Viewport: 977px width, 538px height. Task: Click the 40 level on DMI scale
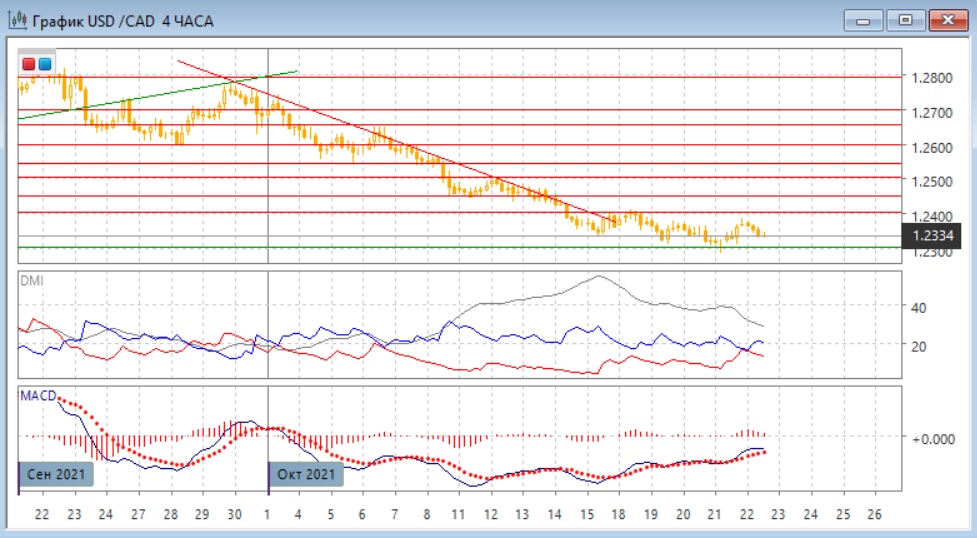pyautogui.click(x=918, y=308)
